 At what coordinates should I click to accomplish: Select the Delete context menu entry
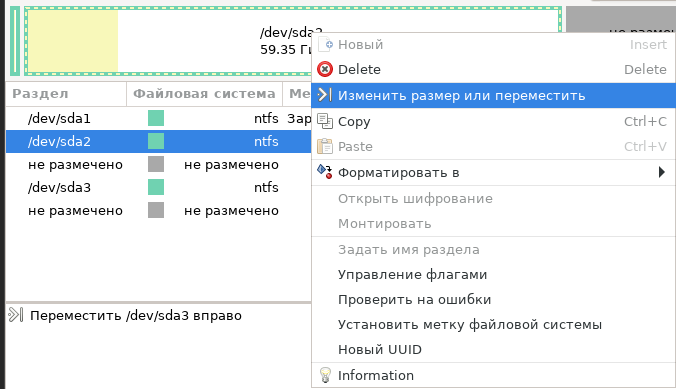coord(493,69)
